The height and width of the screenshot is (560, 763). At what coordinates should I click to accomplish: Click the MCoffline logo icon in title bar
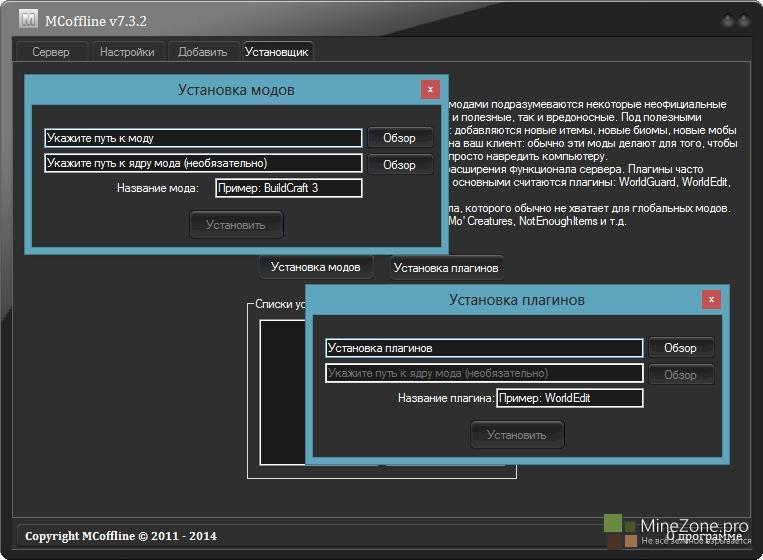28,19
